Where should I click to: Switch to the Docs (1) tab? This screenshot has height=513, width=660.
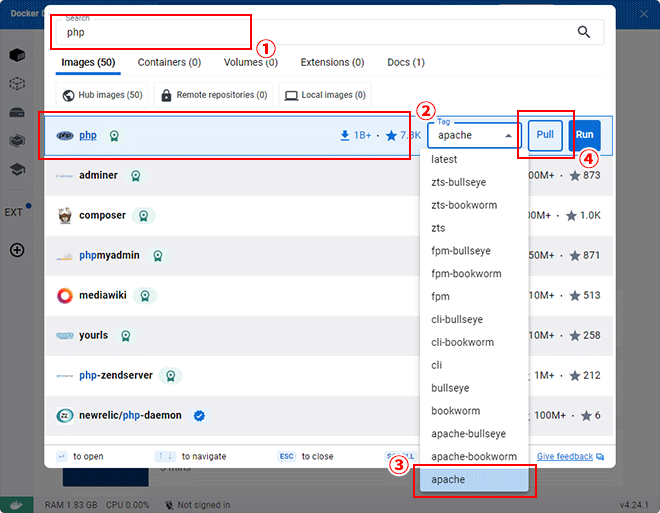[406, 63]
